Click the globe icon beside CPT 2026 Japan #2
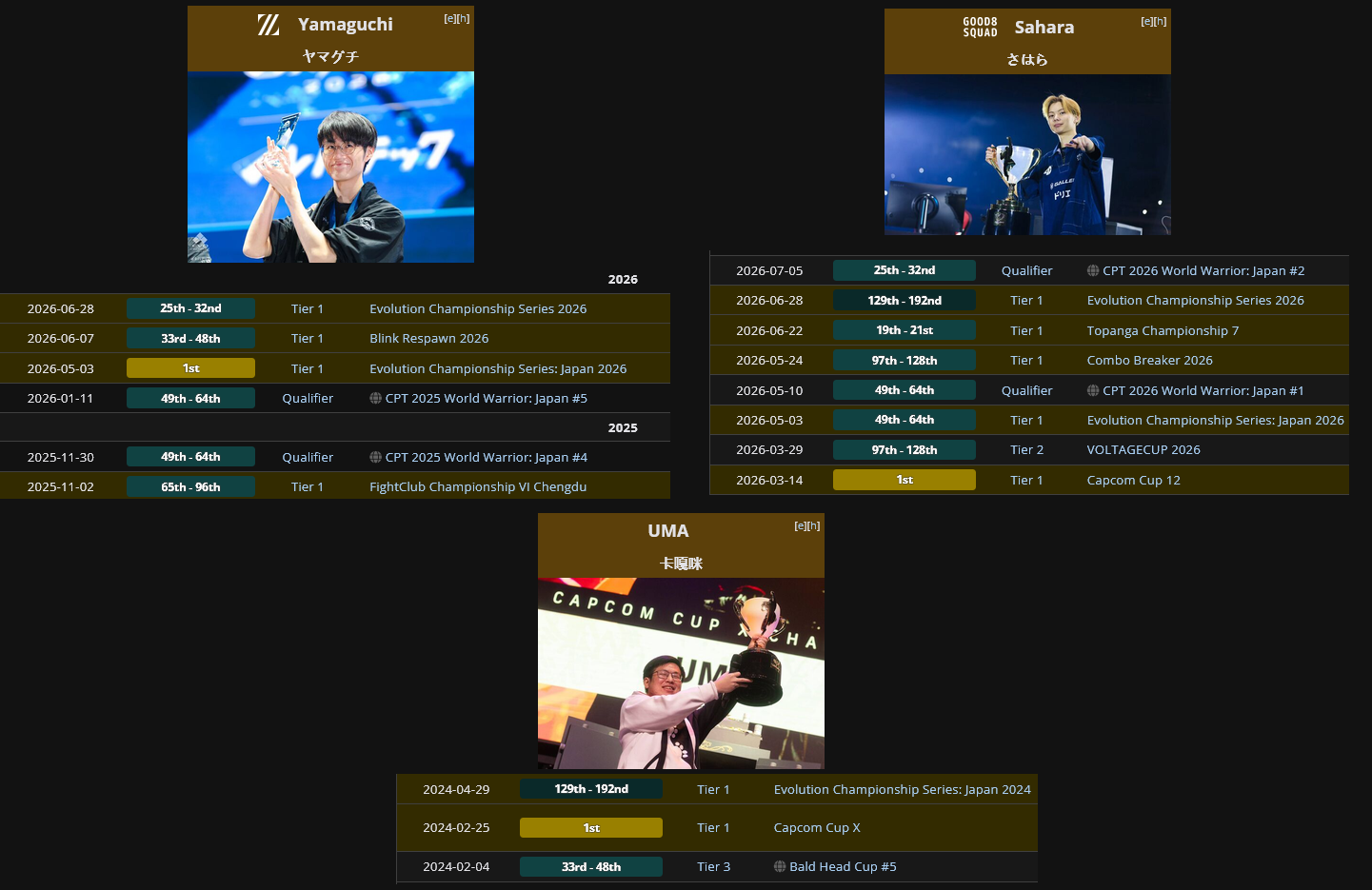 [x=1093, y=270]
